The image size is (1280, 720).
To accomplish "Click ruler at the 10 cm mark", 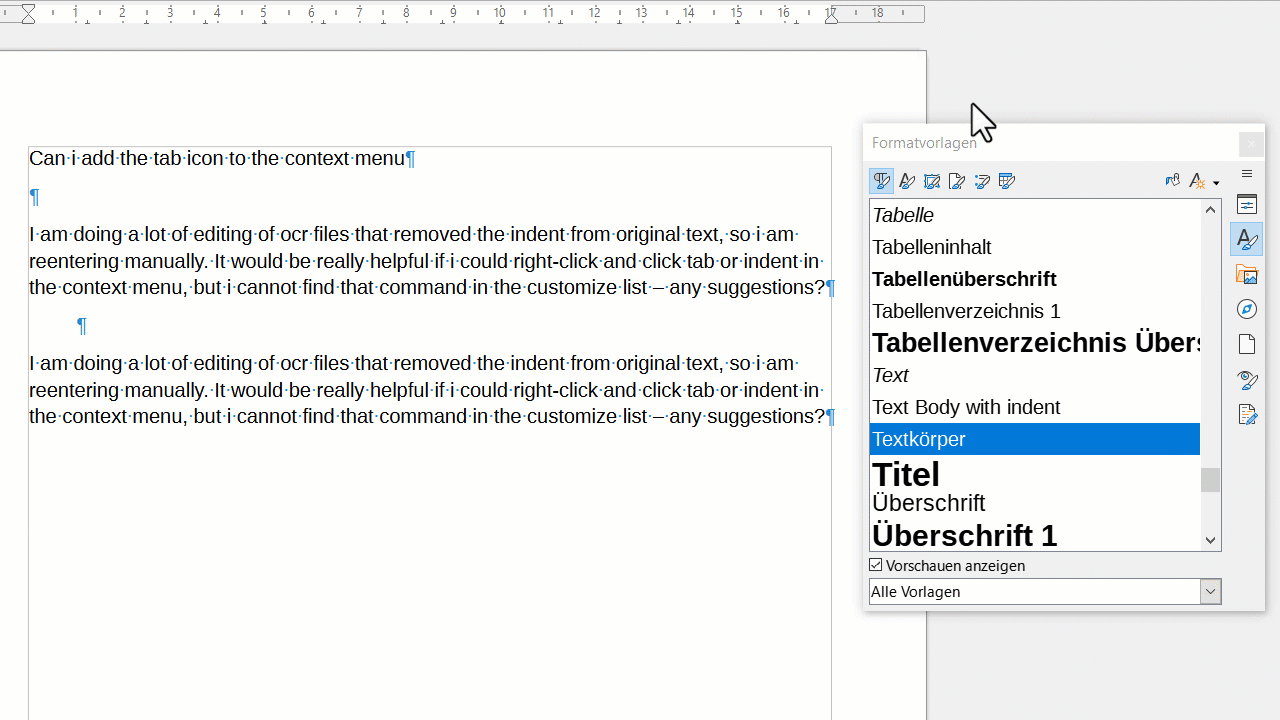I will tap(500, 13).
